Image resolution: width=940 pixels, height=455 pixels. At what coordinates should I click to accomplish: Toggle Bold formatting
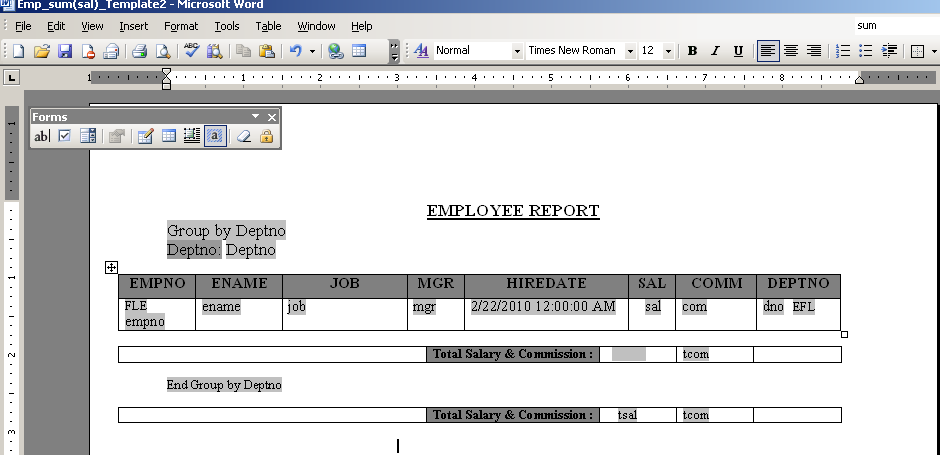(692, 51)
